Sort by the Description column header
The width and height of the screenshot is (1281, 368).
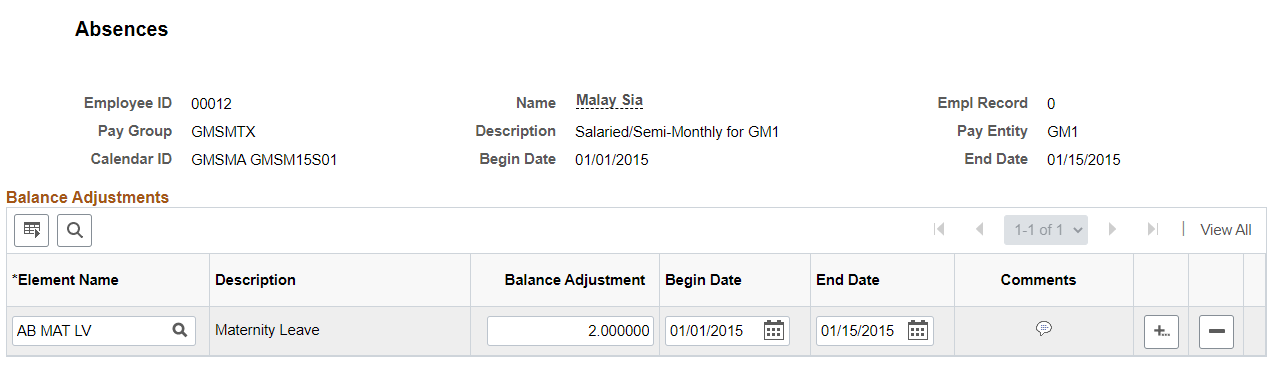pyautogui.click(x=255, y=280)
